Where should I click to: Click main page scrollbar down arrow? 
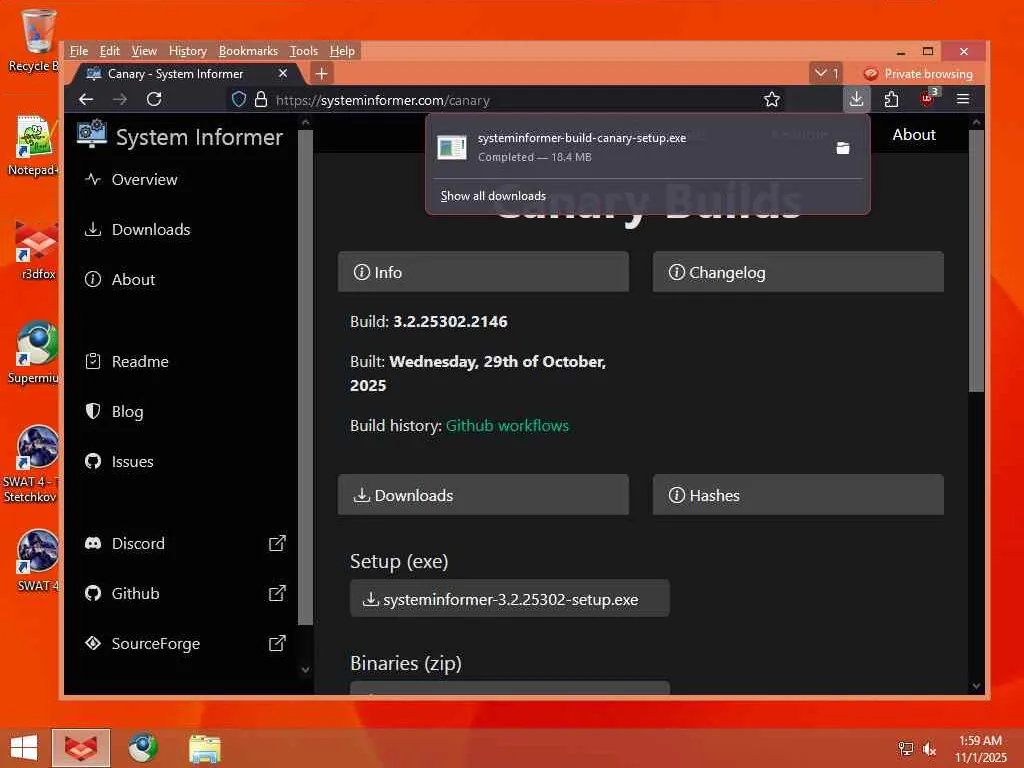pyautogui.click(x=976, y=686)
